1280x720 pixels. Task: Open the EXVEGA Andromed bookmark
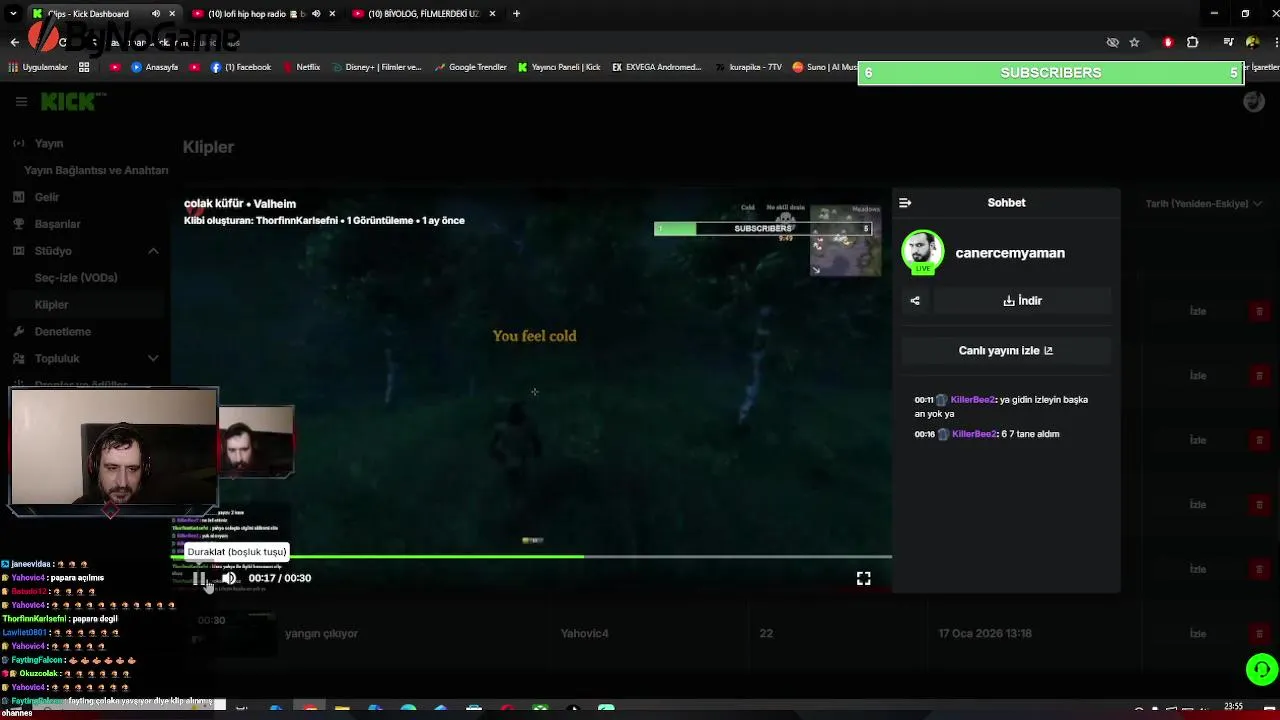click(x=656, y=67)
